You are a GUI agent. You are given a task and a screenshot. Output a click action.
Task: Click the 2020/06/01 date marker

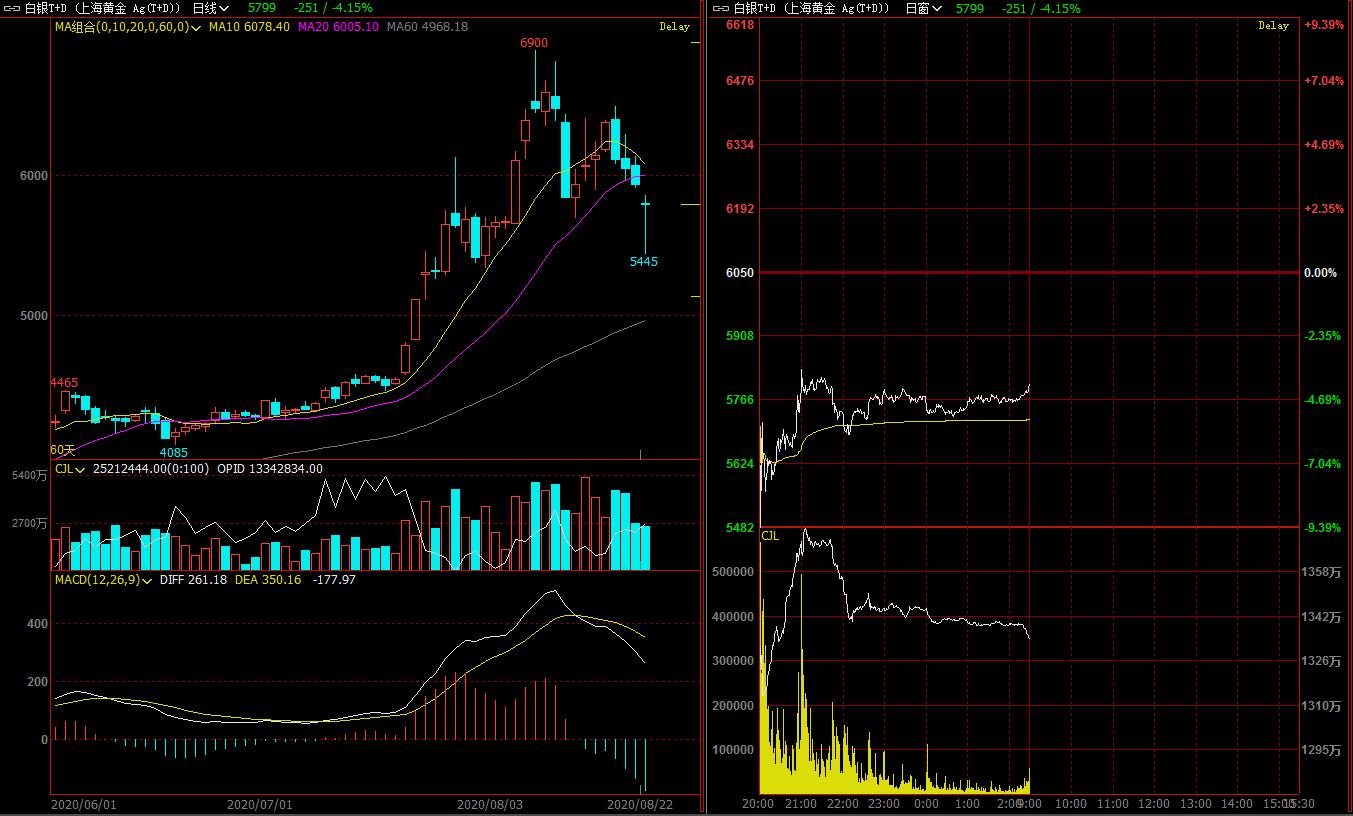(x=83, y=804)
